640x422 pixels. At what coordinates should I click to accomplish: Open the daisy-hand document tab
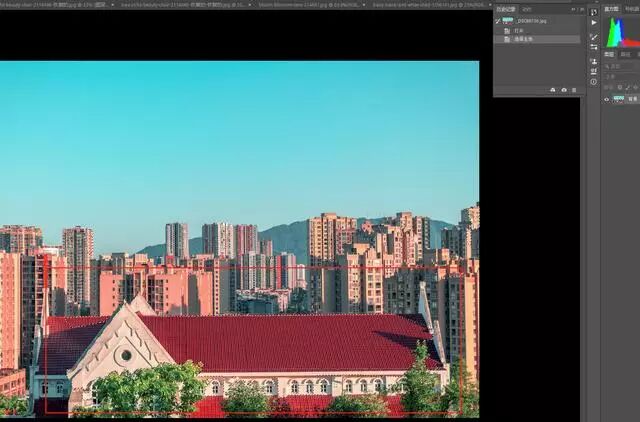(429, 5)
